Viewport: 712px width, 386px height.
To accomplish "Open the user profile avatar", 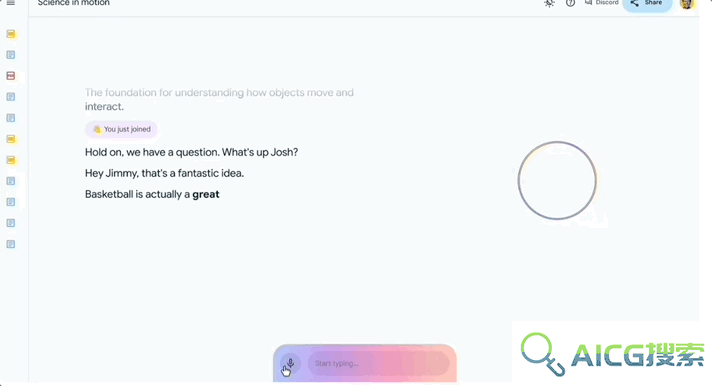I will tap(687, 4).
